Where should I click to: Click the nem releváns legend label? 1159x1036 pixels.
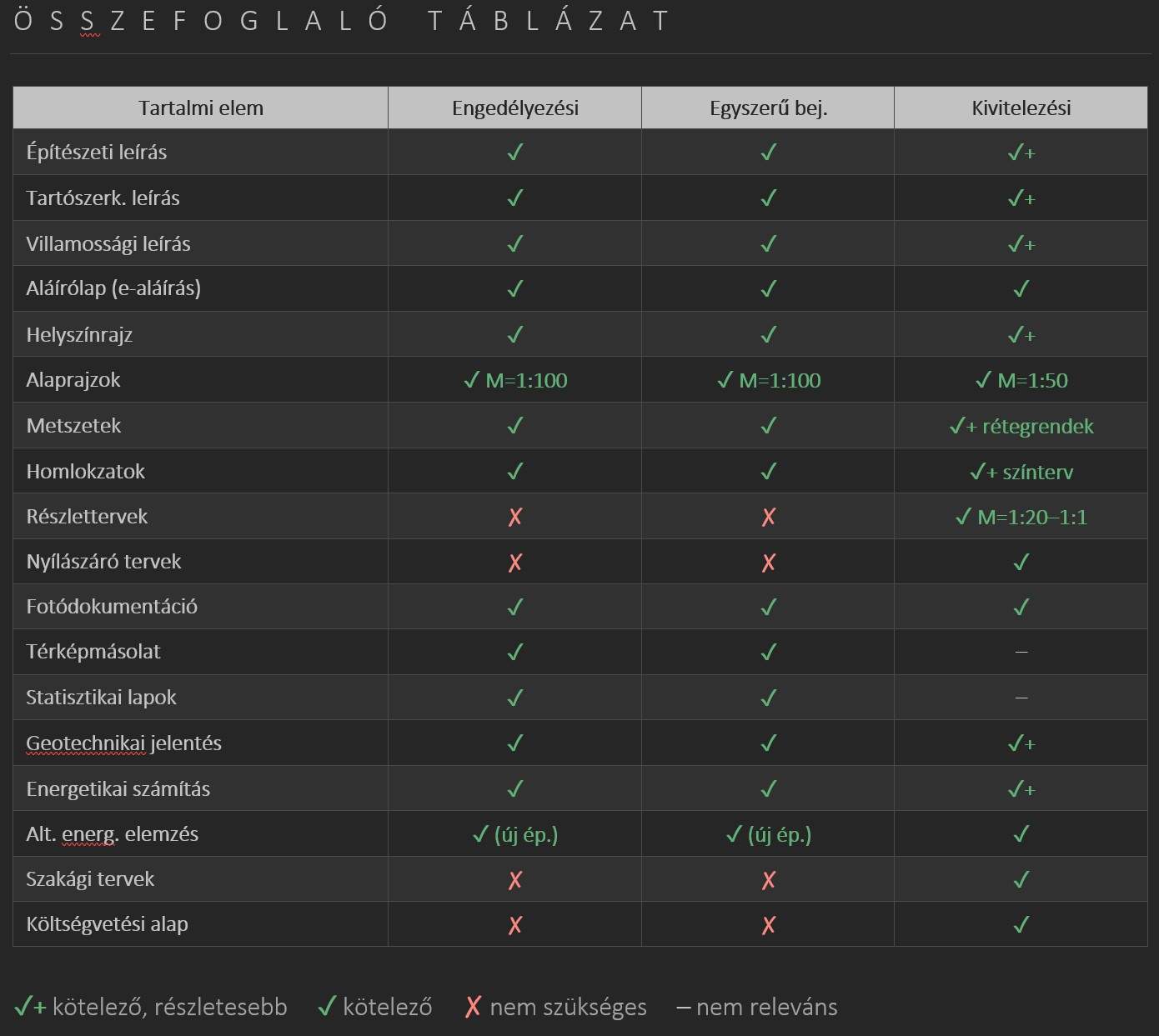click(x=766, y=1007)
